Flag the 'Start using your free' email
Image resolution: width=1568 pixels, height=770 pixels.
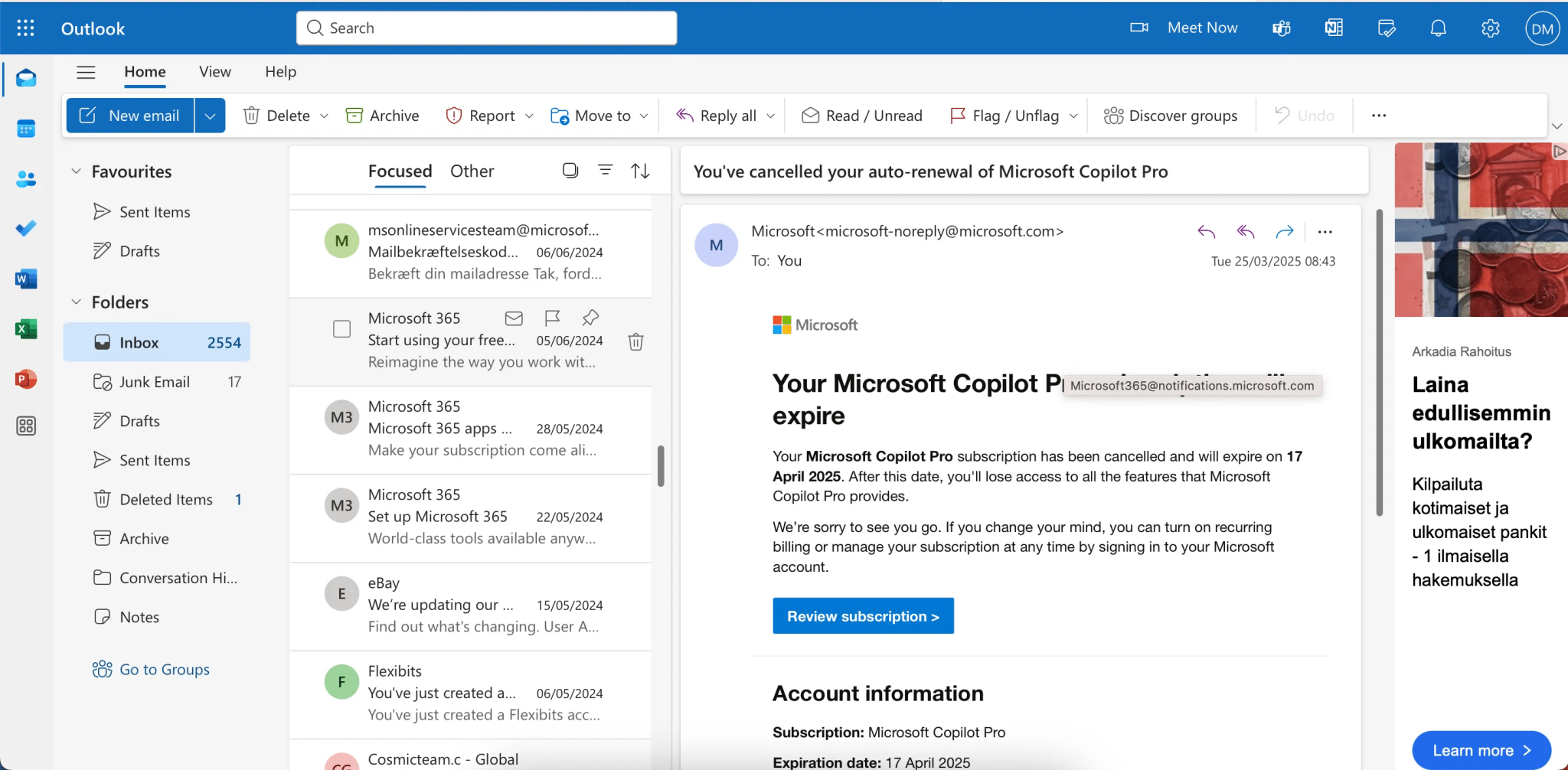551,318
